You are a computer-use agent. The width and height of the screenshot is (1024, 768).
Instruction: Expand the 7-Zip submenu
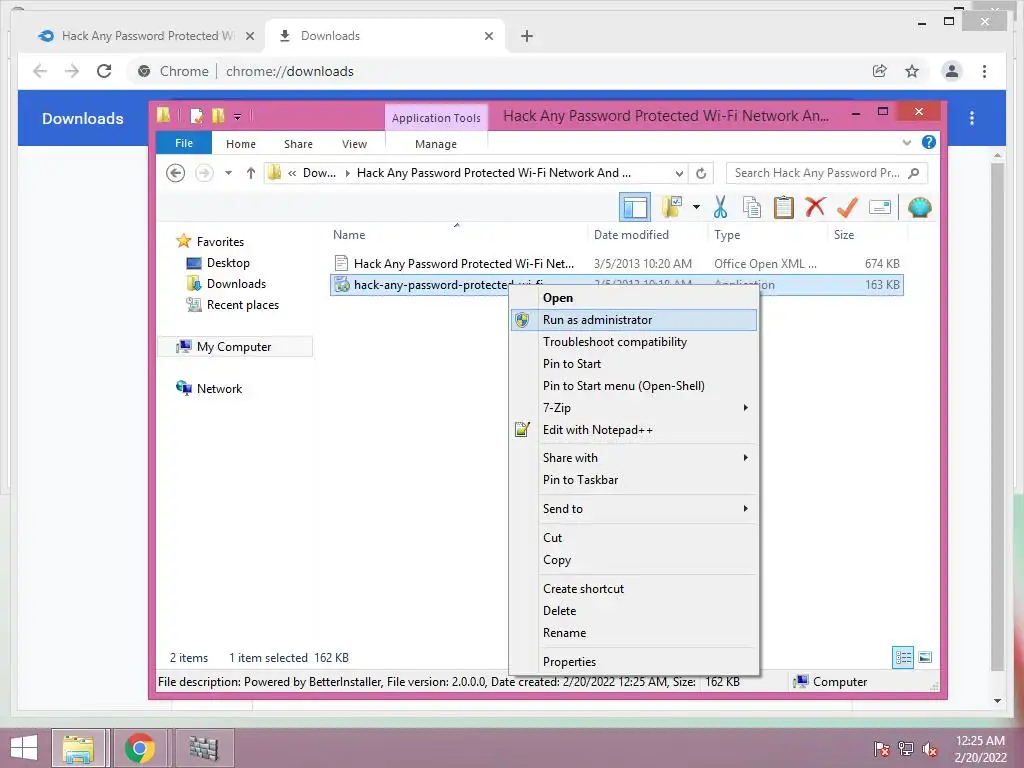click(633, 408)
